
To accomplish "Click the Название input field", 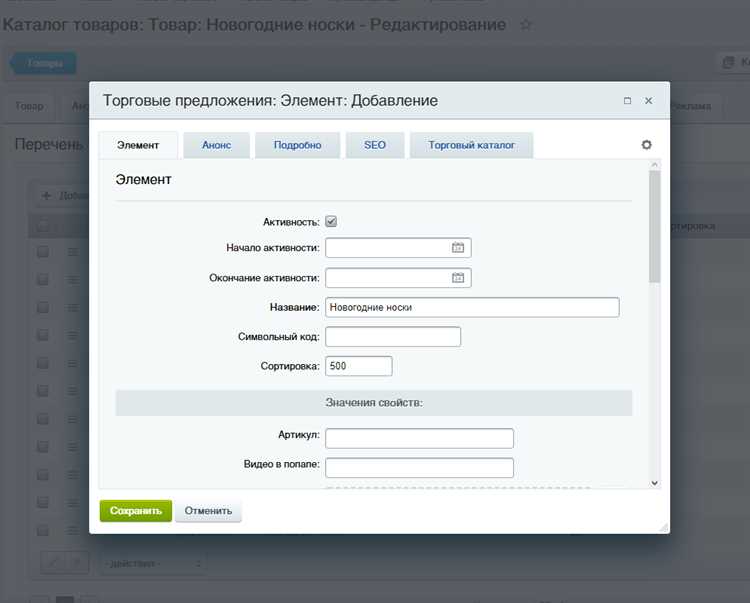I will [472, 307].
